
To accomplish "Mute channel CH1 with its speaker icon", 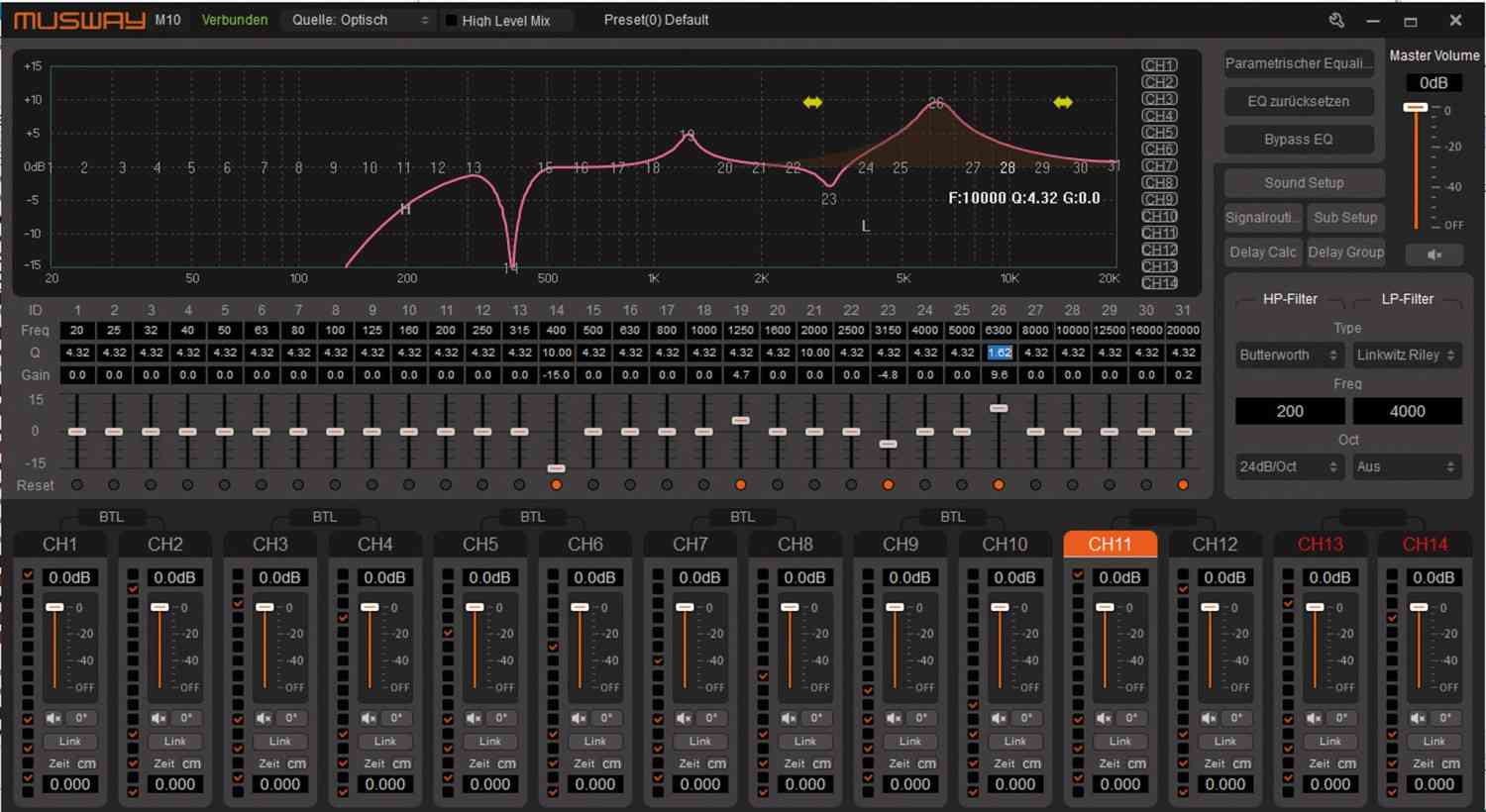I will click(53, 718).
